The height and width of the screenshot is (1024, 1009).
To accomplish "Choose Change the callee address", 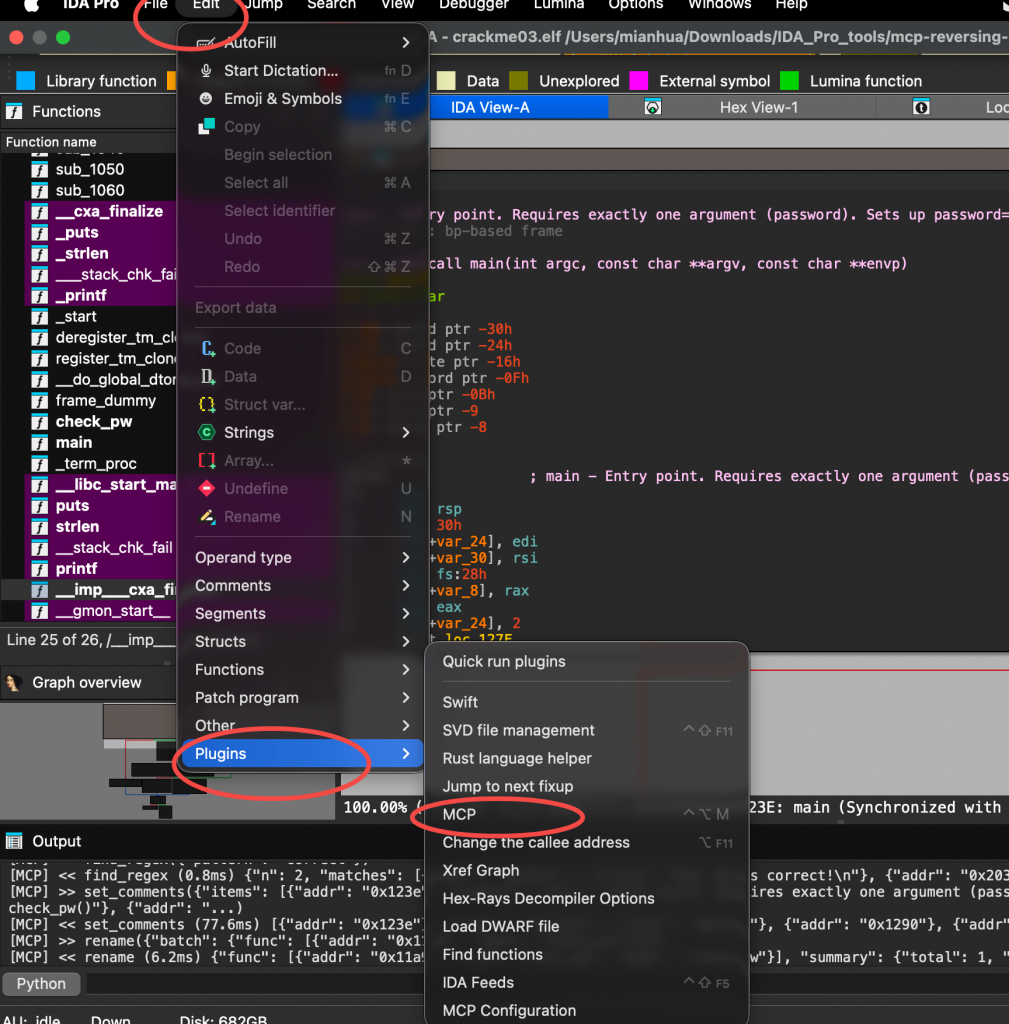I will coord(586,843).
